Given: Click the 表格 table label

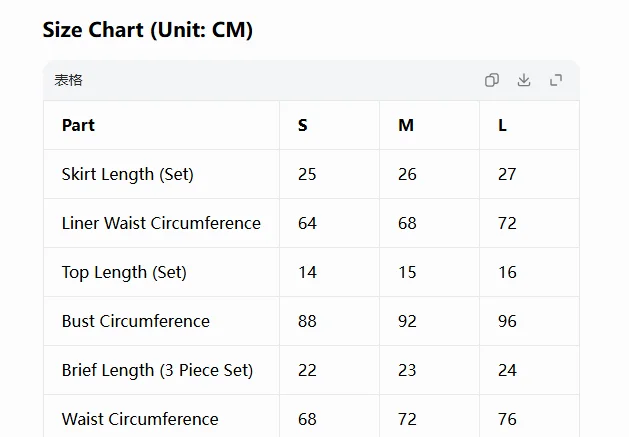Looking at the screenshot, I should coord(69,80).
